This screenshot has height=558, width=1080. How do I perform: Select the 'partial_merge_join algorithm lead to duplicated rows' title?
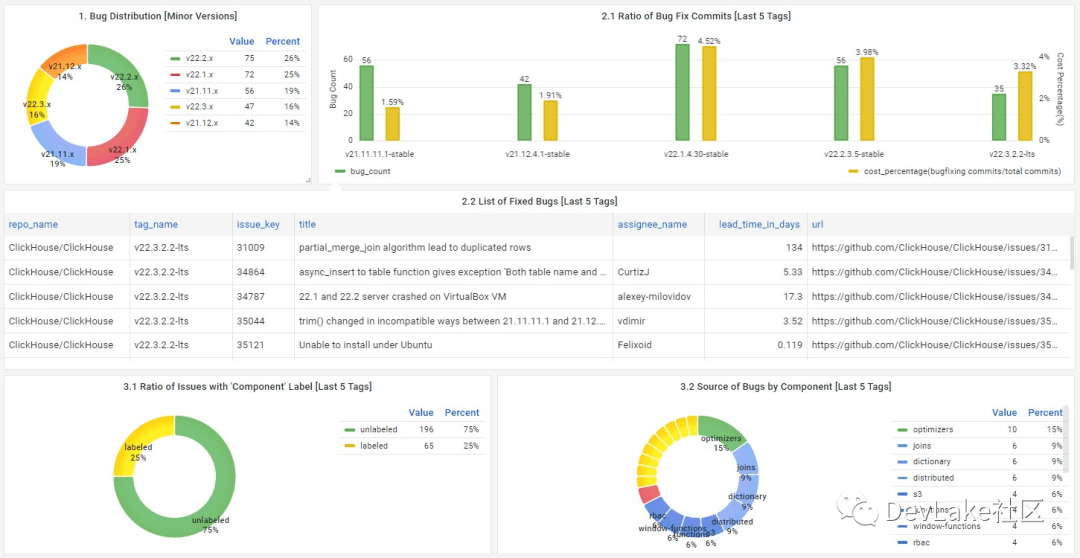click(415, 247)
